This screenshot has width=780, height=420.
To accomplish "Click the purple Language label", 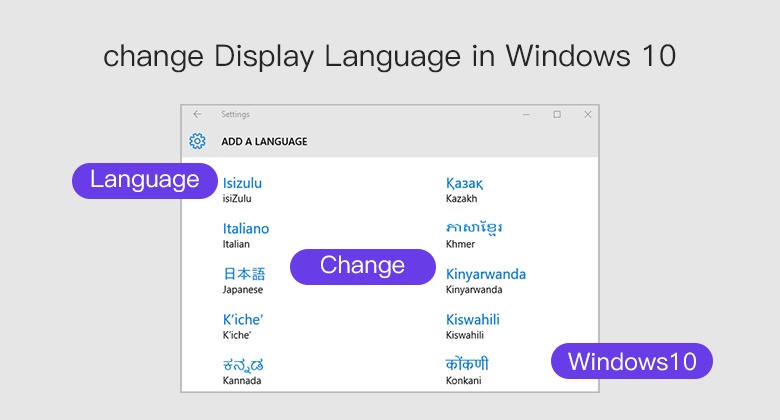I will (x=145, y=181).
